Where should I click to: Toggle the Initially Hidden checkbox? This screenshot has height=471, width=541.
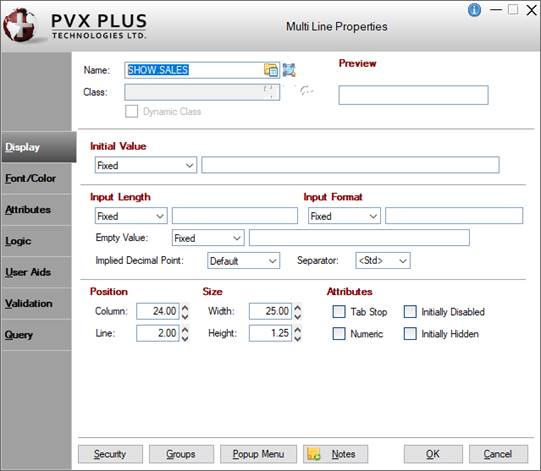tap(410, 334)
